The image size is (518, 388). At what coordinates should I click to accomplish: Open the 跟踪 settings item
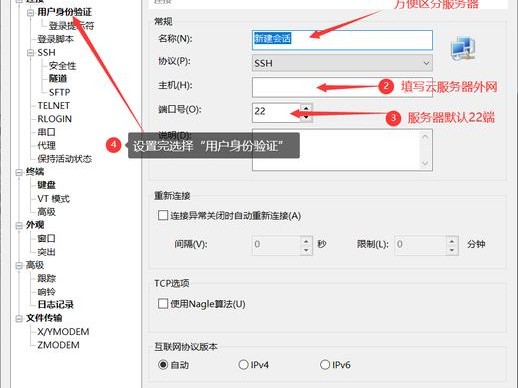[x=46, y=278]
